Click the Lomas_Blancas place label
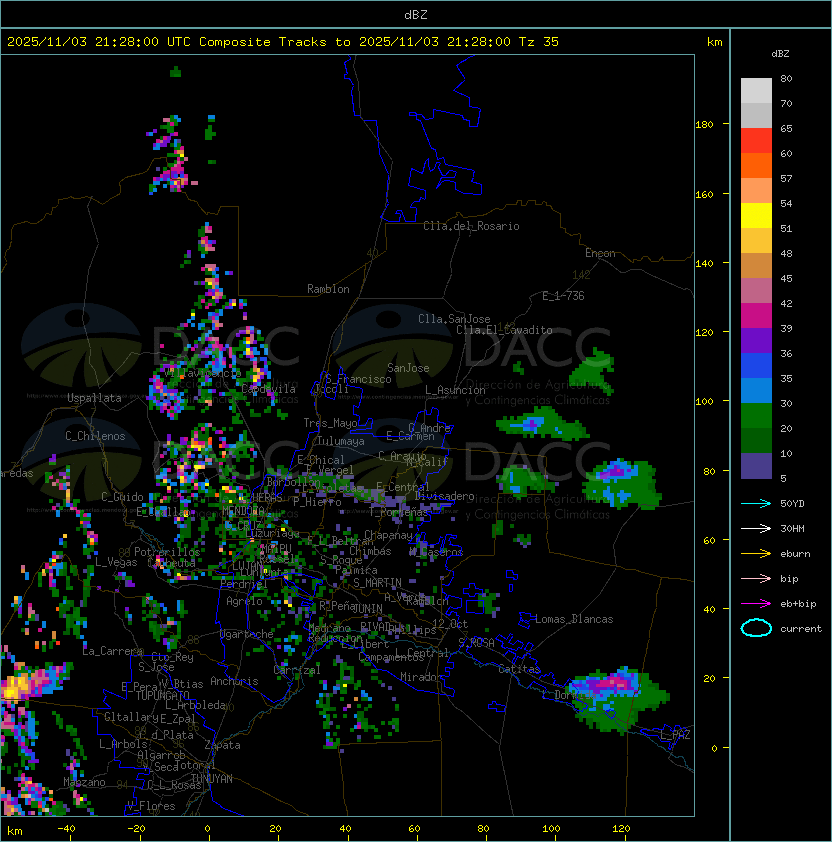 (x=574, y=619)
